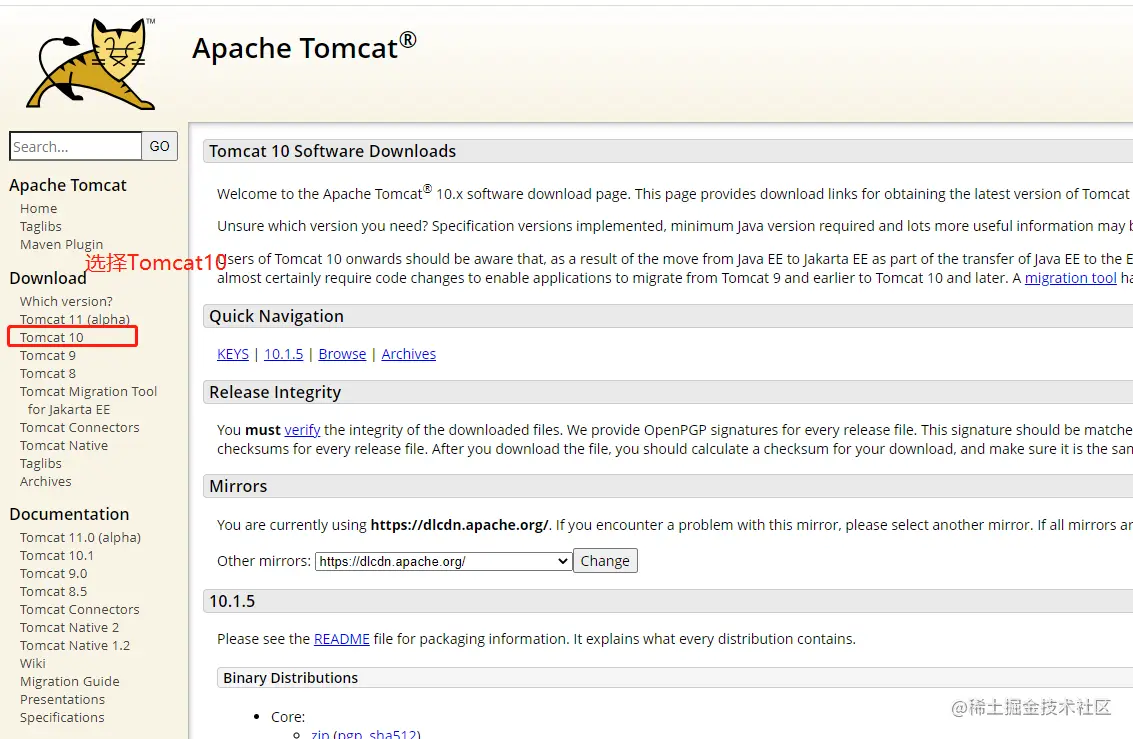Open the Specifications link
The height and width of the screenshot is (739, 1133).
tap(62, 718)
